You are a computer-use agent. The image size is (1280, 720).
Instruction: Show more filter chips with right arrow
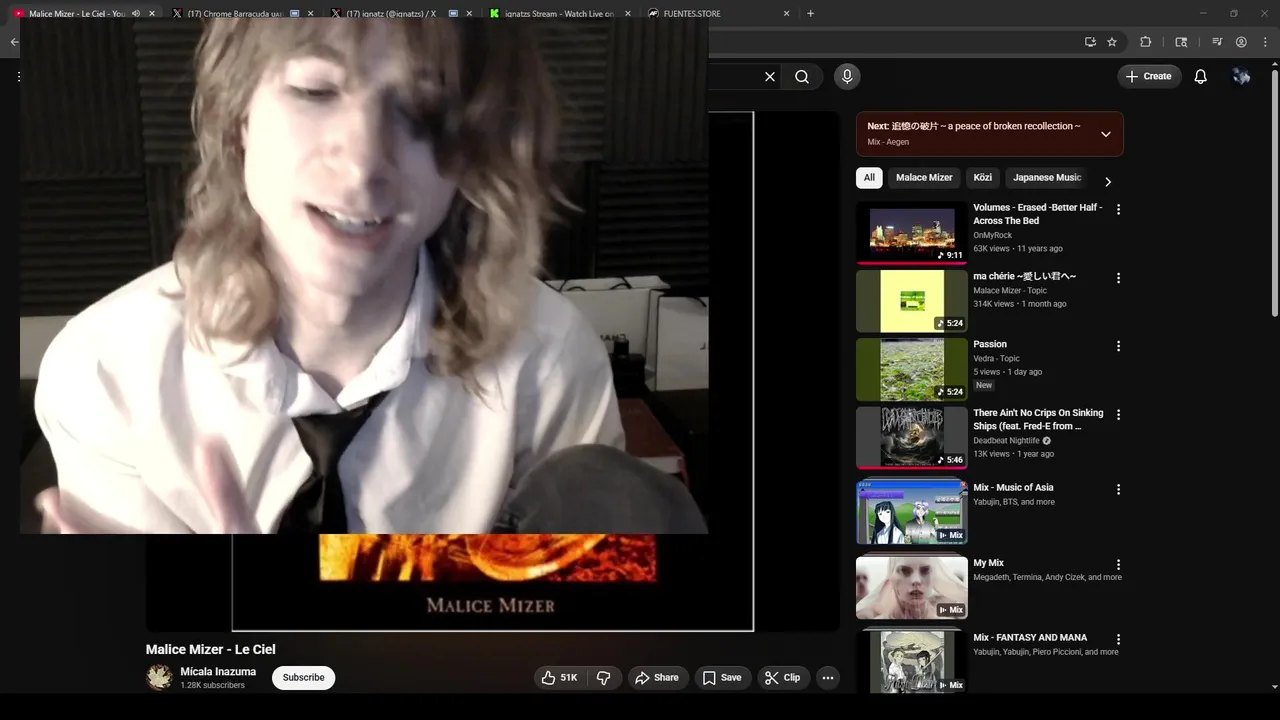[1107, 182]
